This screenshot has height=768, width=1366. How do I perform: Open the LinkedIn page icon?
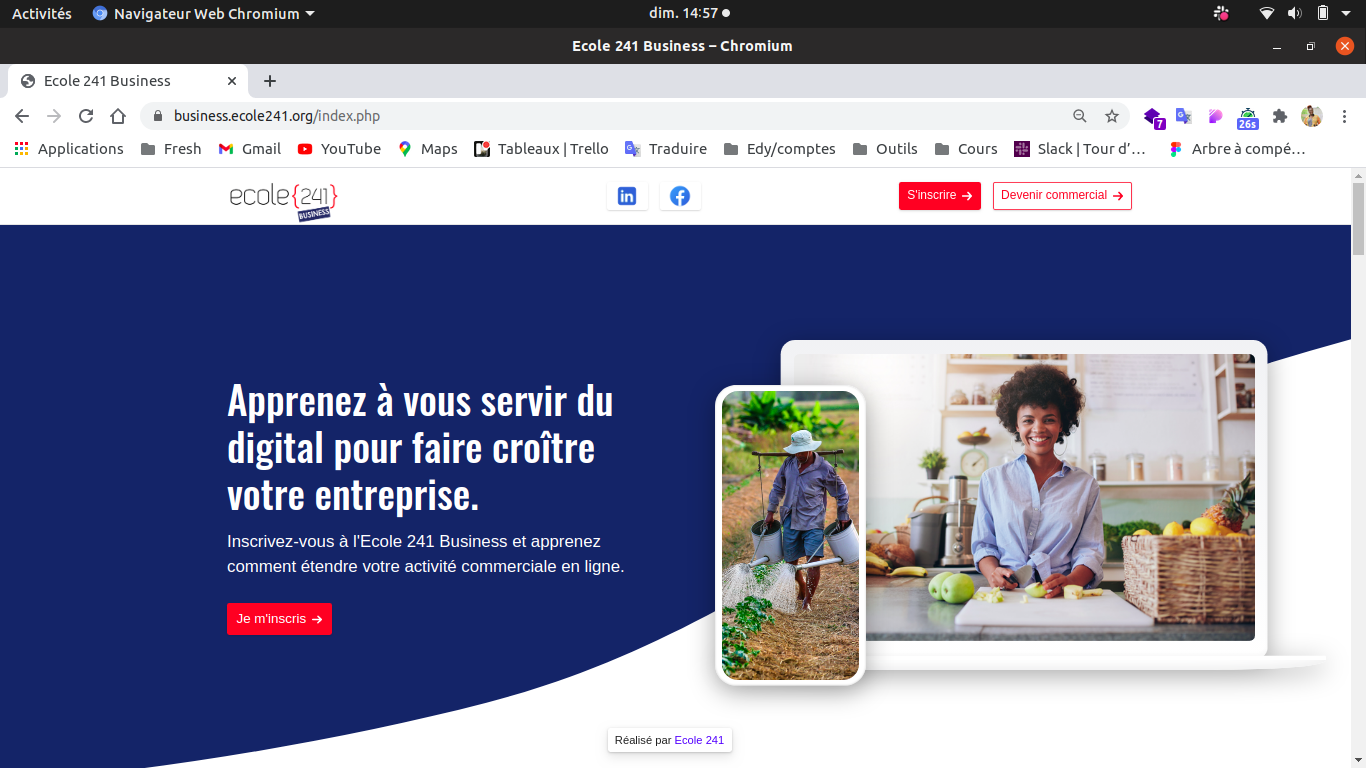coord(627,196)
